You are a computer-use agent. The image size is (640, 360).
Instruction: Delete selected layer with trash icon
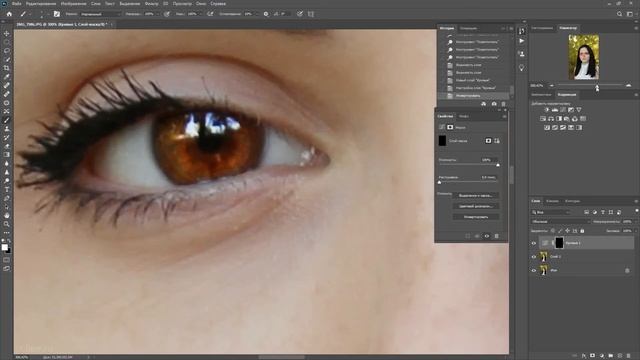[x=629, y=356]
